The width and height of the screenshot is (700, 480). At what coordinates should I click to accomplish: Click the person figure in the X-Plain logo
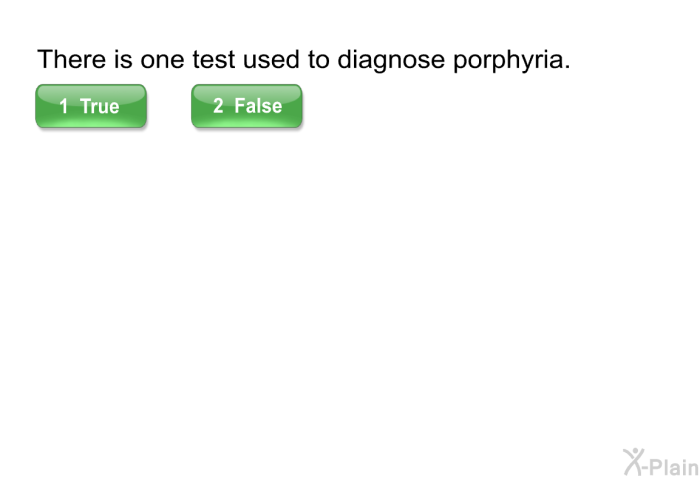[x=633, y=462]
